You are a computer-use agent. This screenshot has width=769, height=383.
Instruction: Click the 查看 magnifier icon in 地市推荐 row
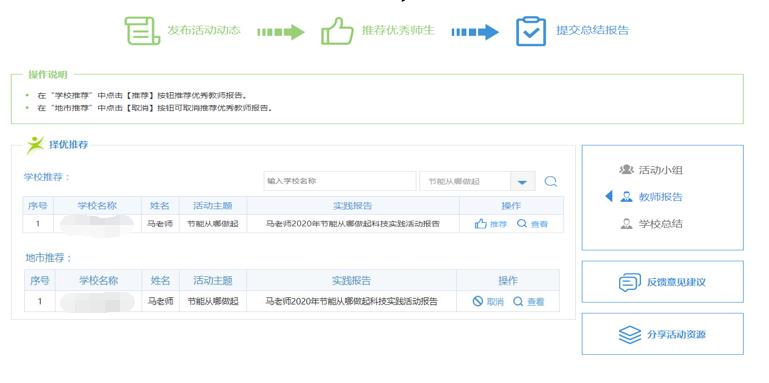pyautogui.click(x=518, y=302)
